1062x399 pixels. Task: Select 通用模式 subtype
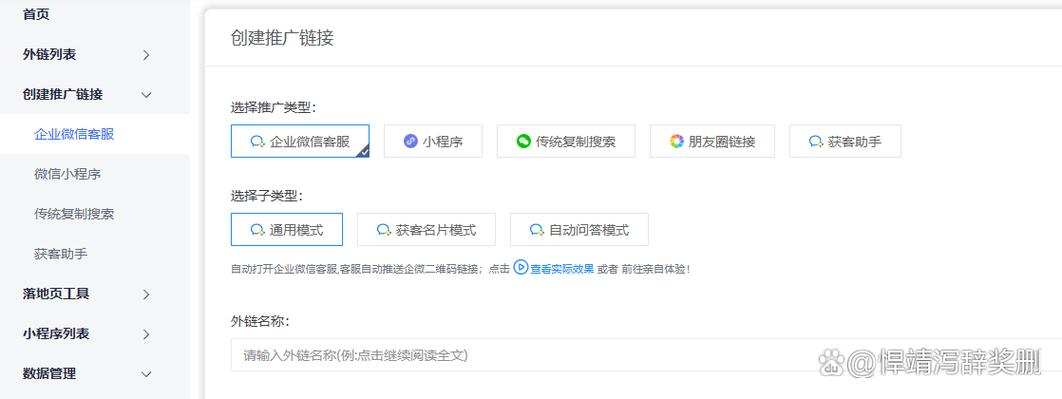click(x=287, y=230)
